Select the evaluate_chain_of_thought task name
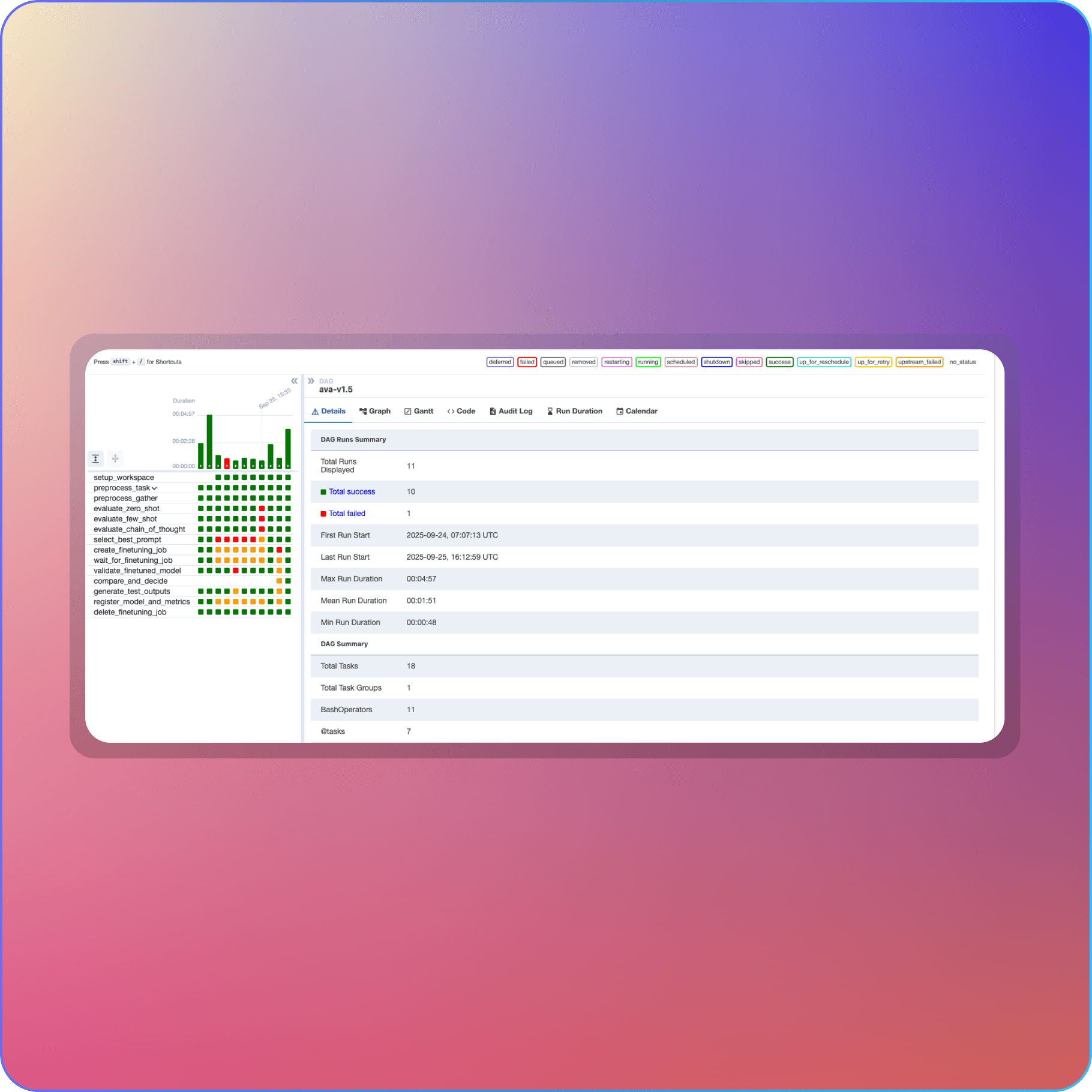This screenshot has height=1092, width=1092. 139,529
